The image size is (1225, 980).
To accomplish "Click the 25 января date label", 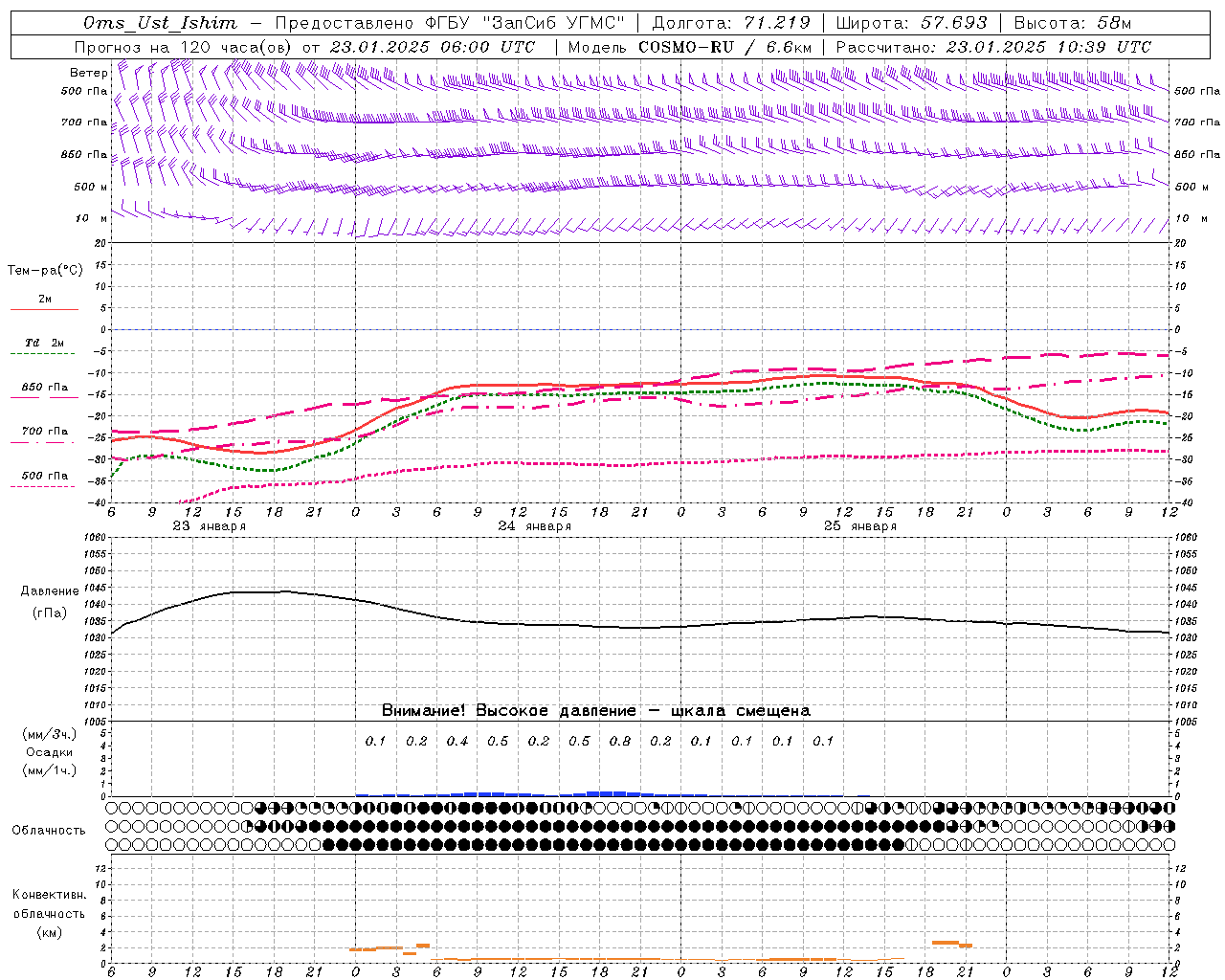I will 859,526.
